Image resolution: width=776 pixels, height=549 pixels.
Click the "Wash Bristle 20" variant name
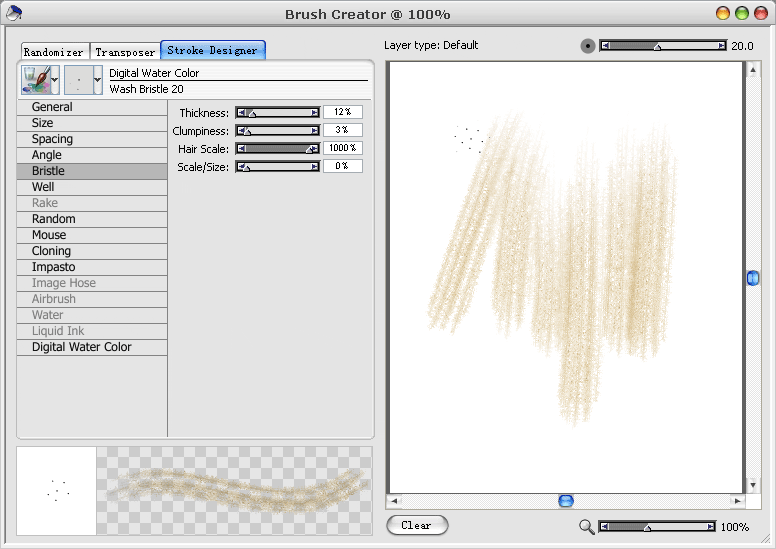[x=146, y=89]
